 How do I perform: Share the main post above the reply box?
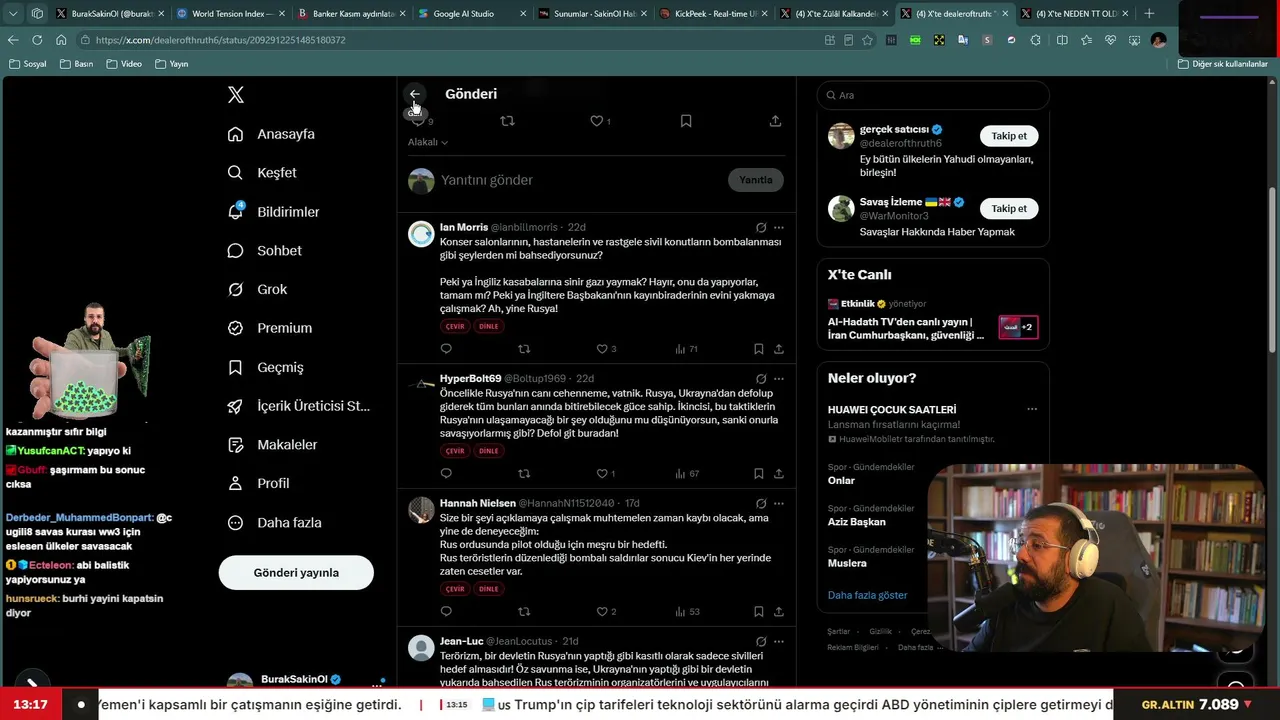[x=775, y=121]
